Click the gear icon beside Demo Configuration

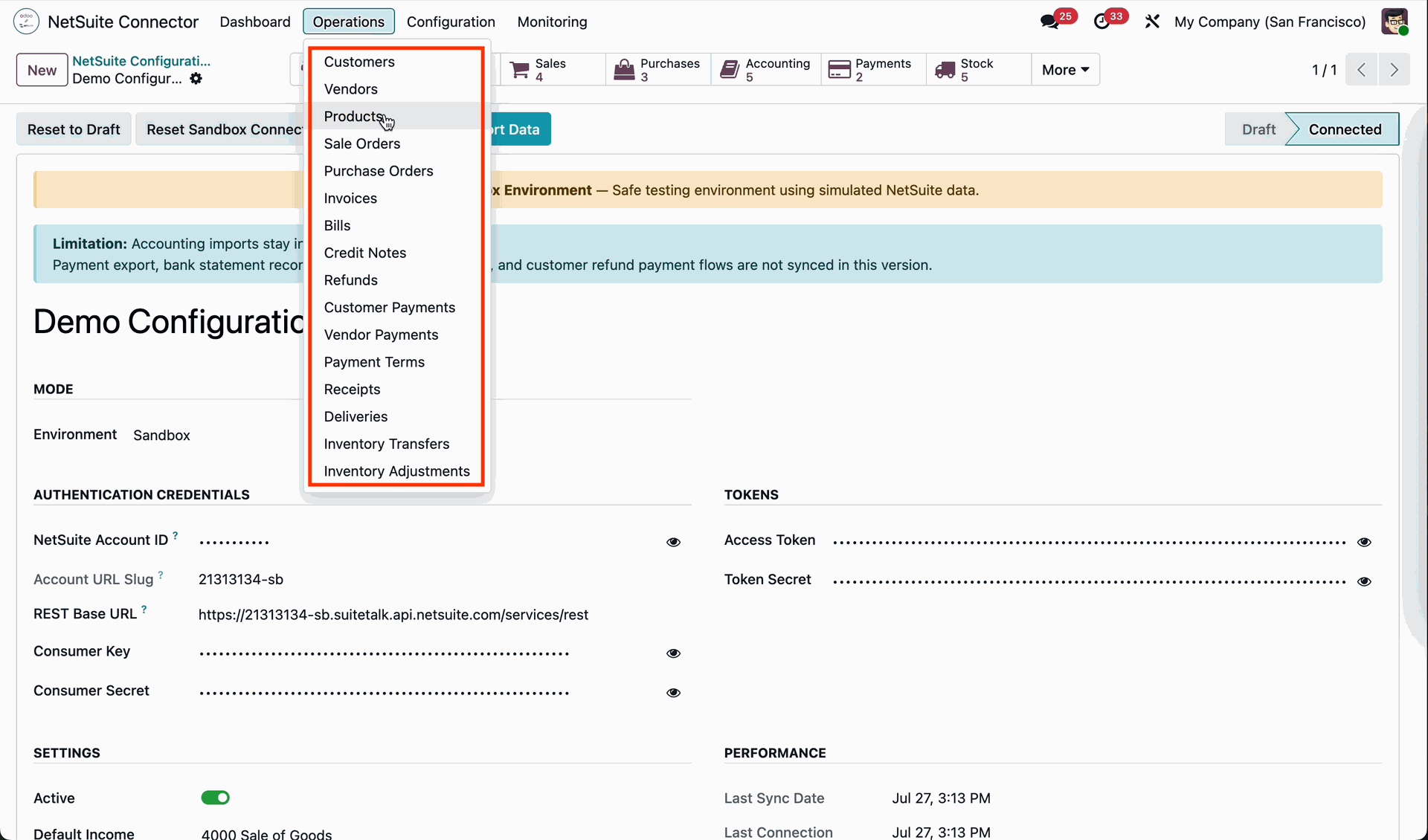[x=196, y=78]
